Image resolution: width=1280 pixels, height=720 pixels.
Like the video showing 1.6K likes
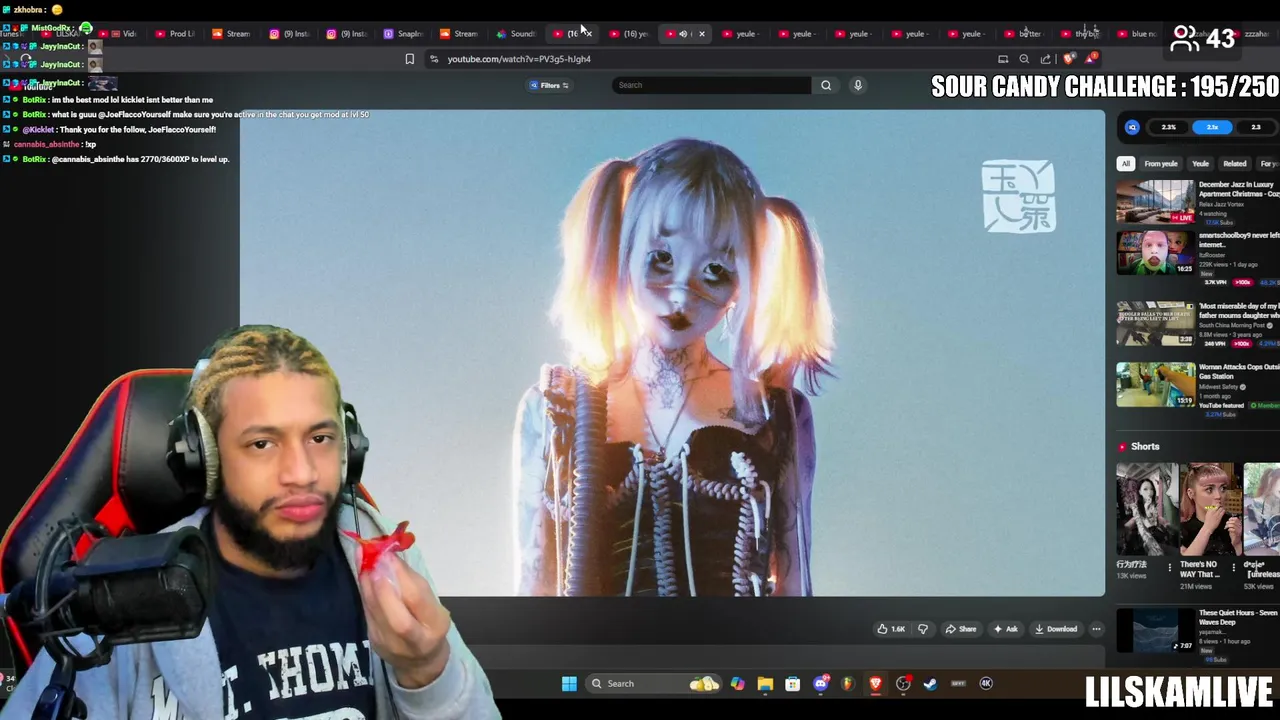(890, 629)
